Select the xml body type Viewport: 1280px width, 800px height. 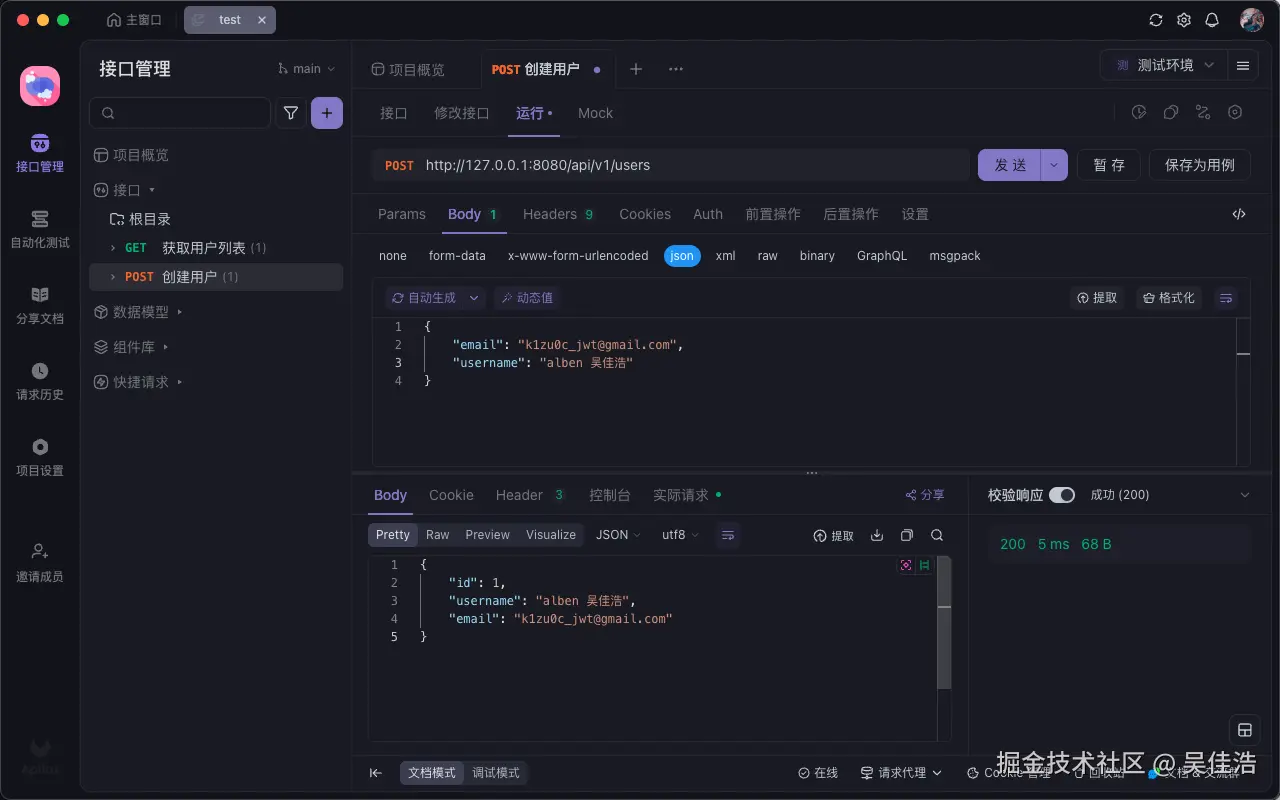tap(726, 256)
